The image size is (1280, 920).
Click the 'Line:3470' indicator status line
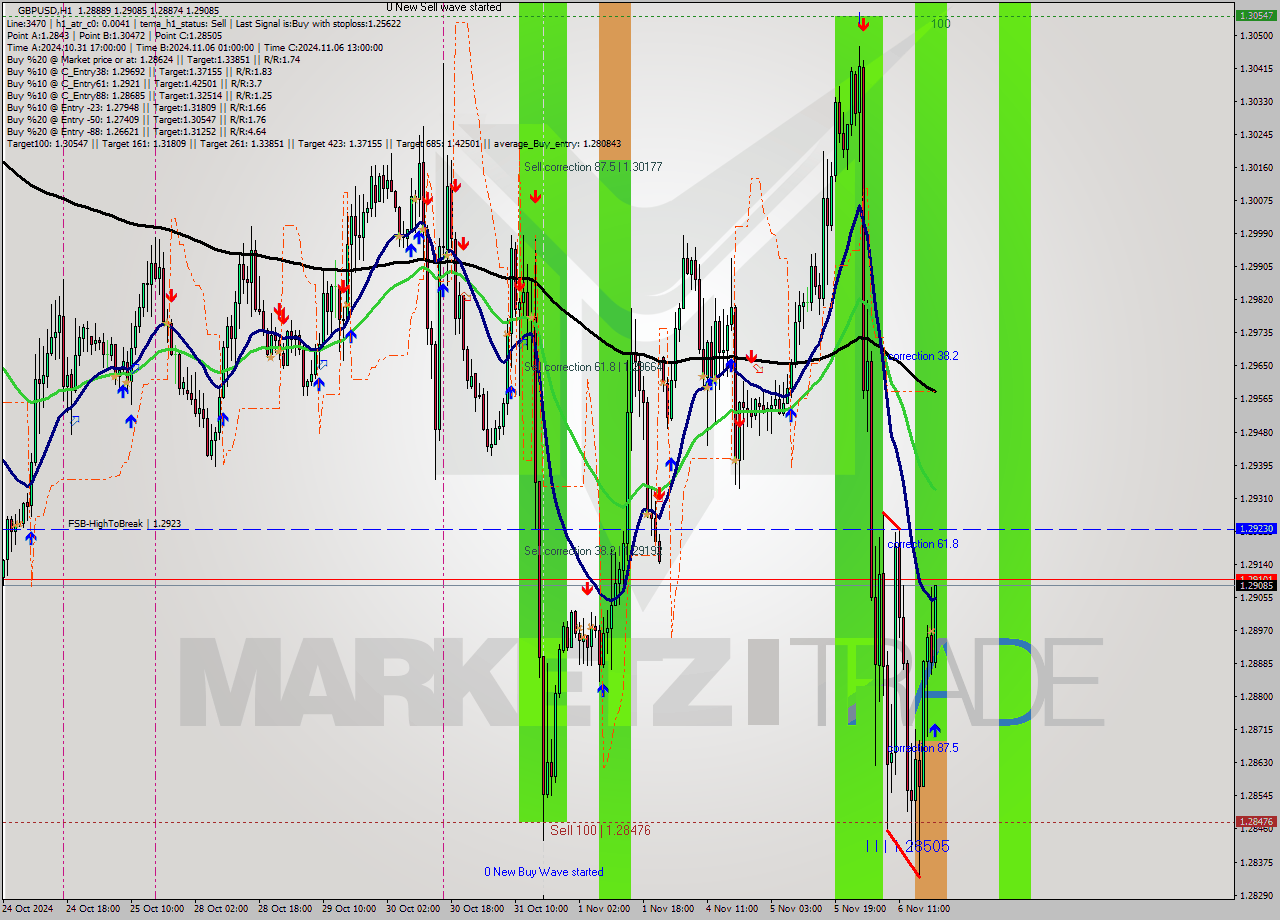pyautogui.click(x=204, y=23)
